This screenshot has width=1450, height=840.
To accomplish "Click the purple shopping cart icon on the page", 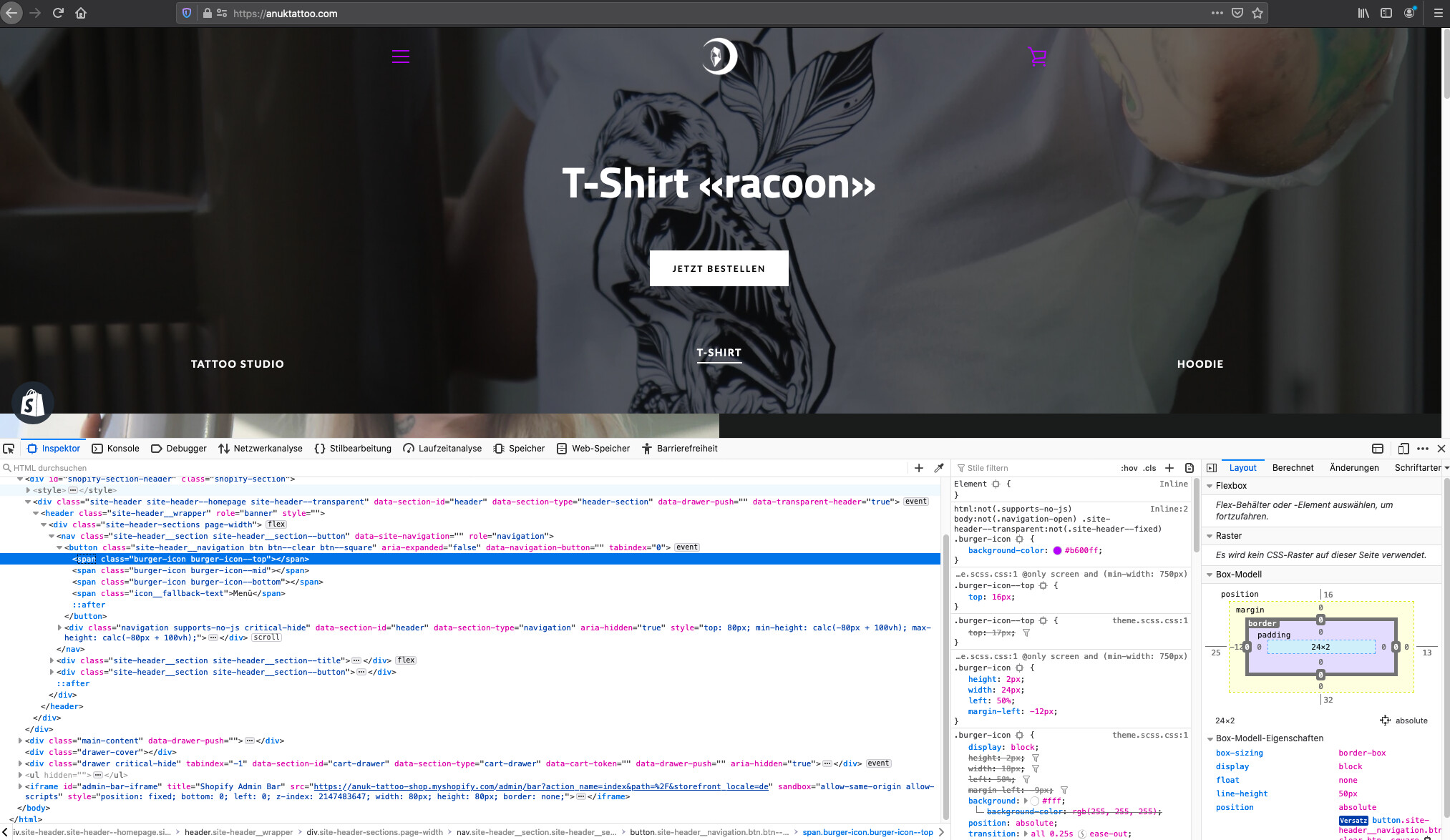I will tap(1037, 57).
